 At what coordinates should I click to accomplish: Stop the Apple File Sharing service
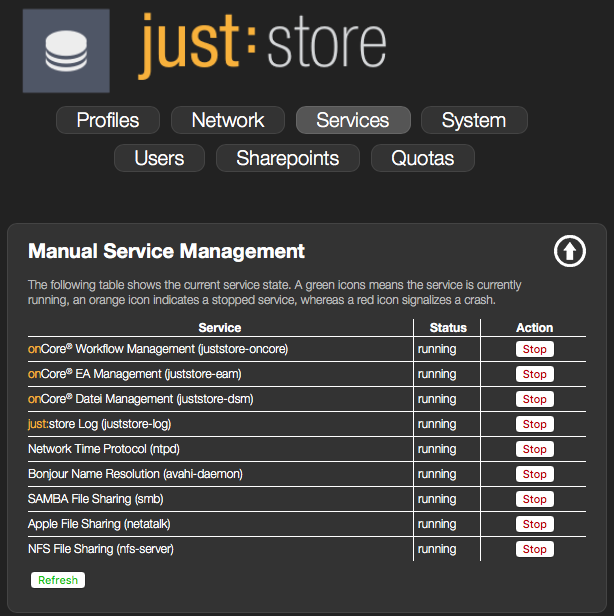pyautogui.click(x=535, y=524)
